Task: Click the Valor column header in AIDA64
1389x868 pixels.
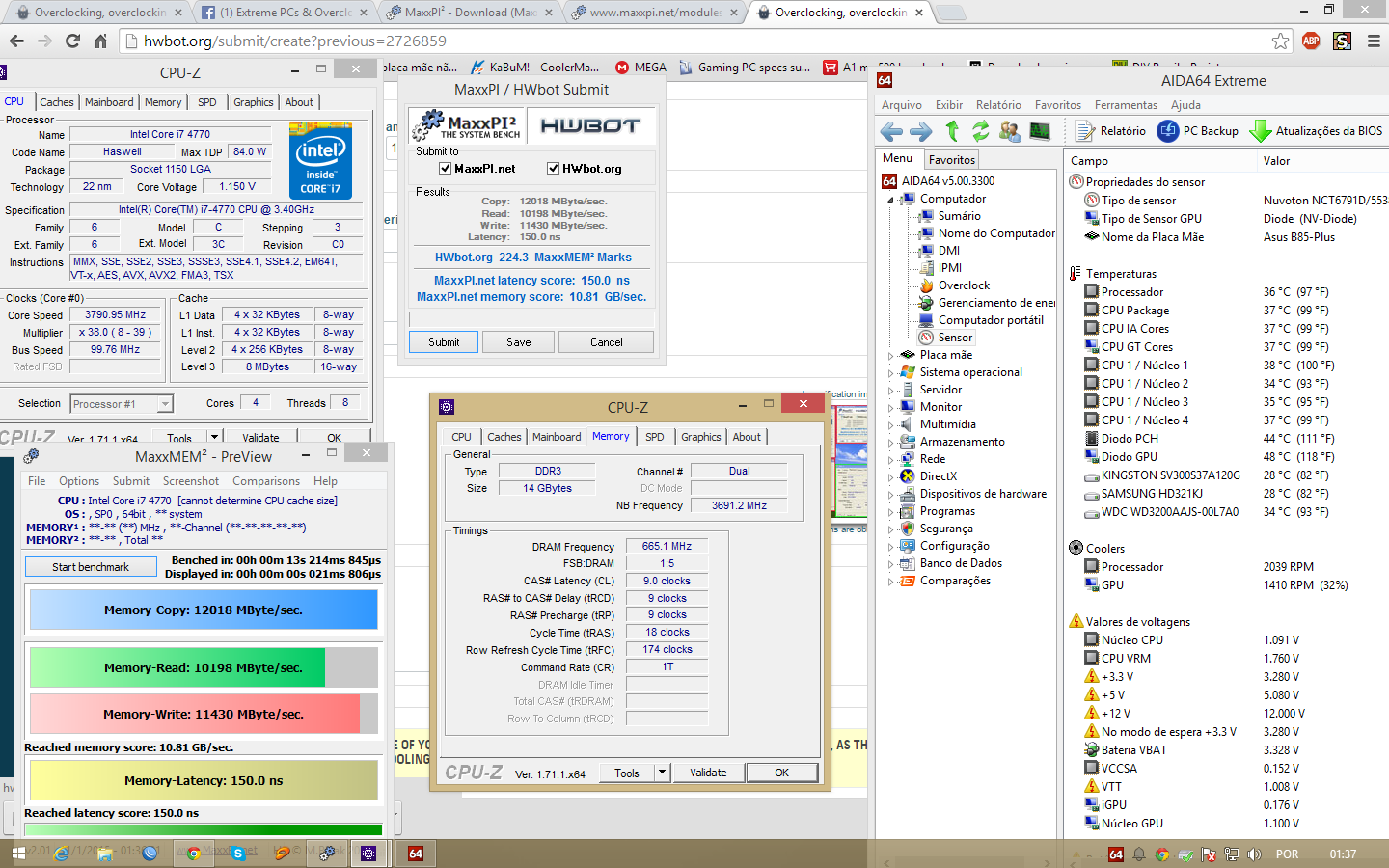Action: [1277, 161]
